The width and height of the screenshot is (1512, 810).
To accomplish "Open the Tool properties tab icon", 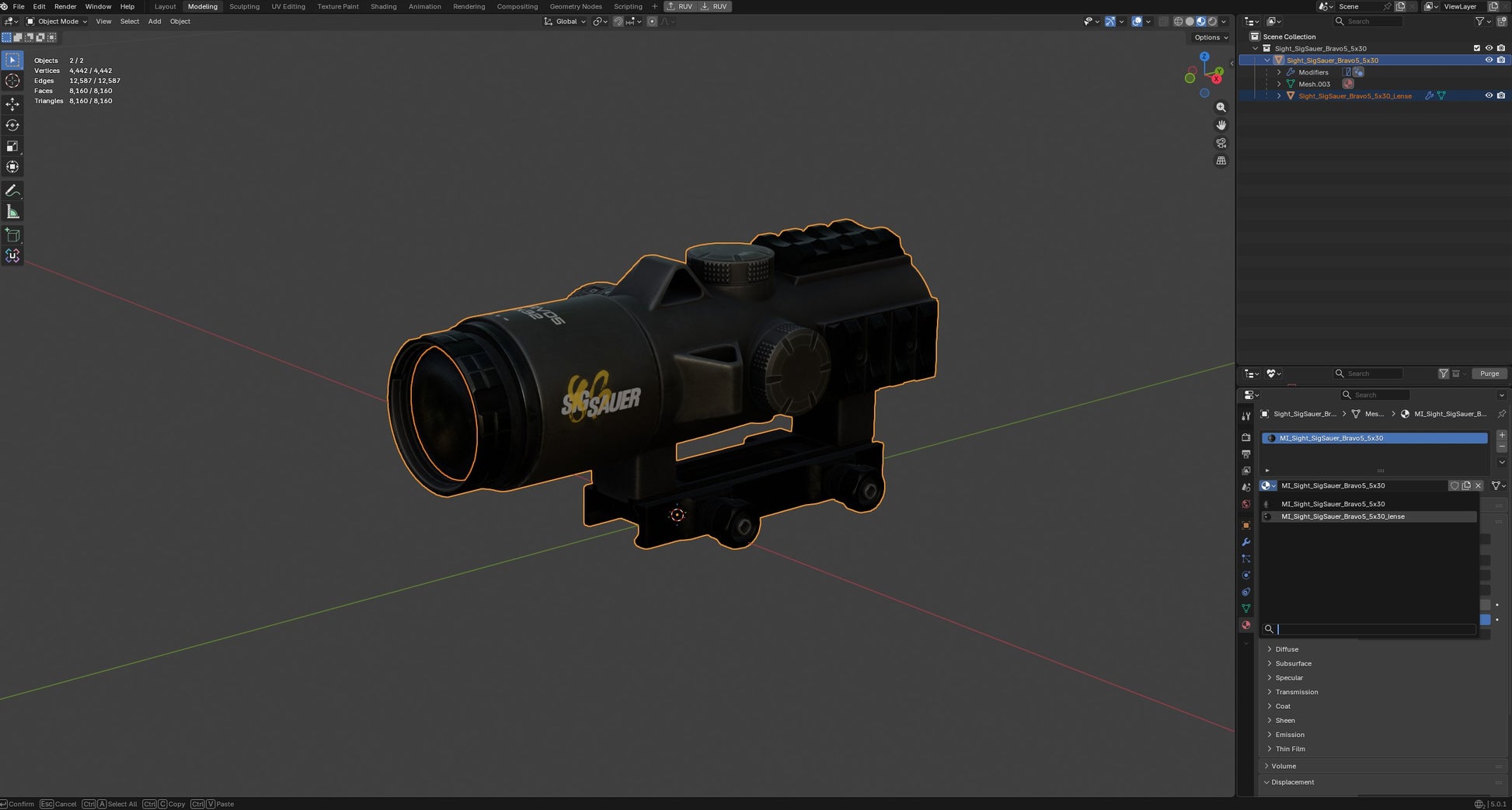I will [1245, 417].
